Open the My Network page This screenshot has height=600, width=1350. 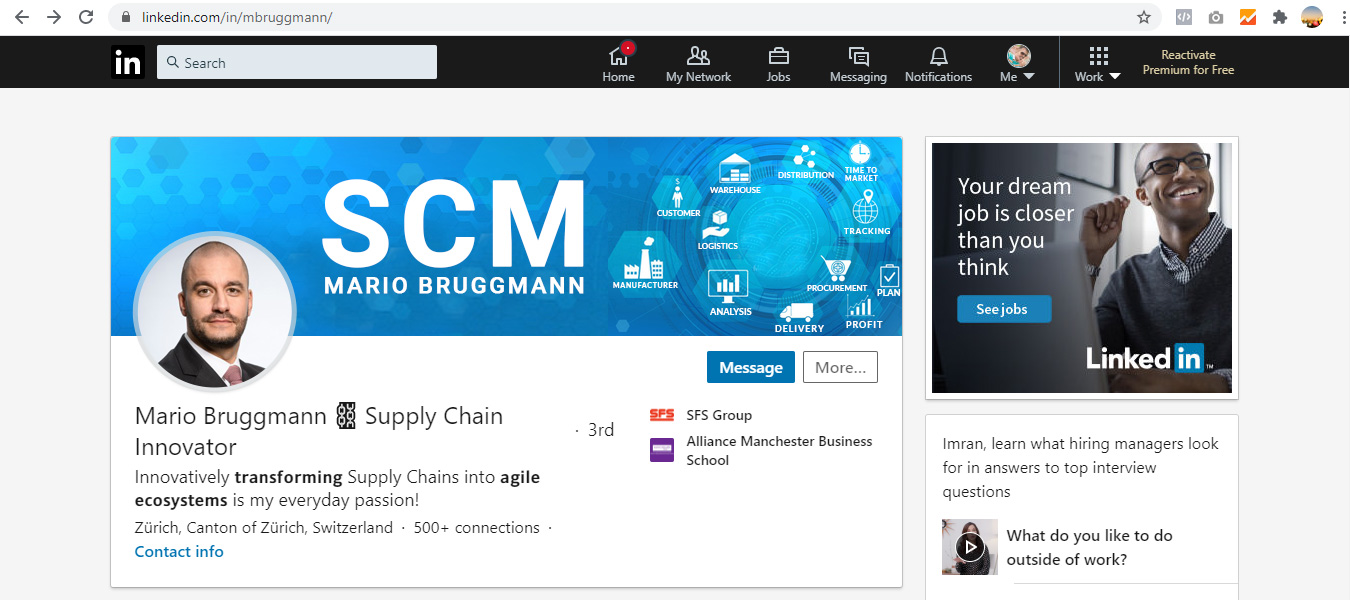(698, 63)
